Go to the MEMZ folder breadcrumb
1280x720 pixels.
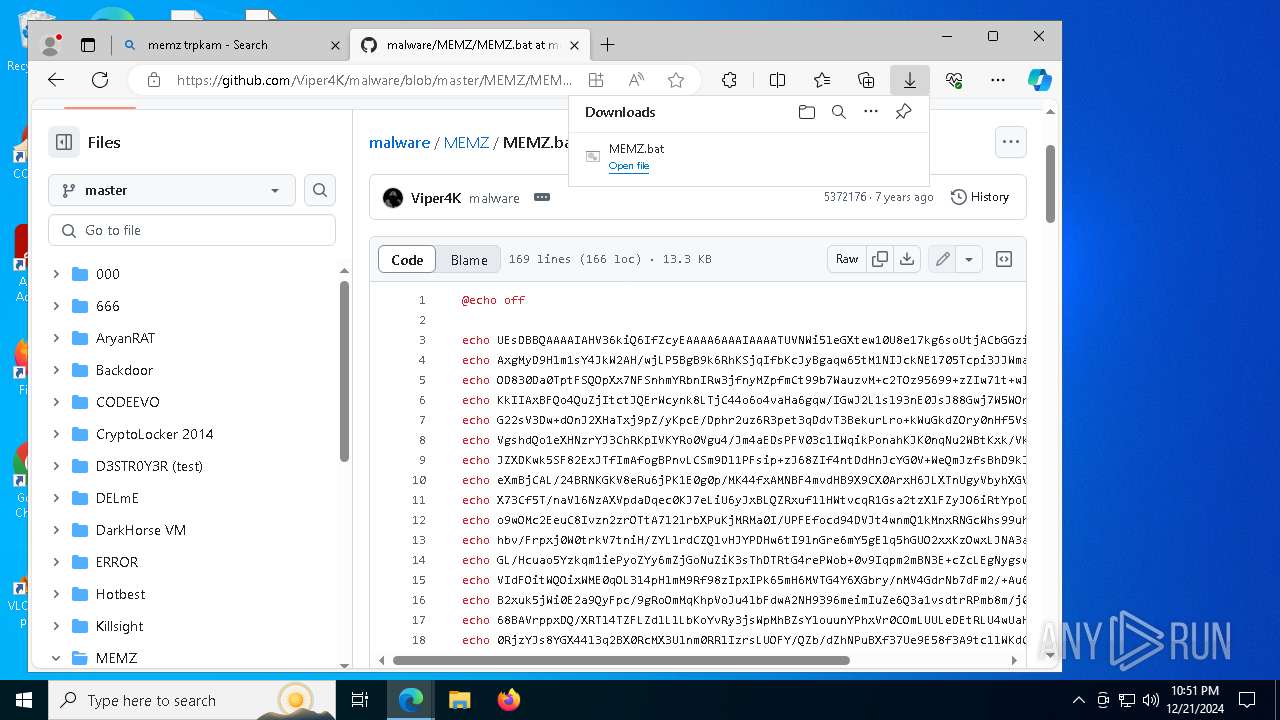(466, 142)
